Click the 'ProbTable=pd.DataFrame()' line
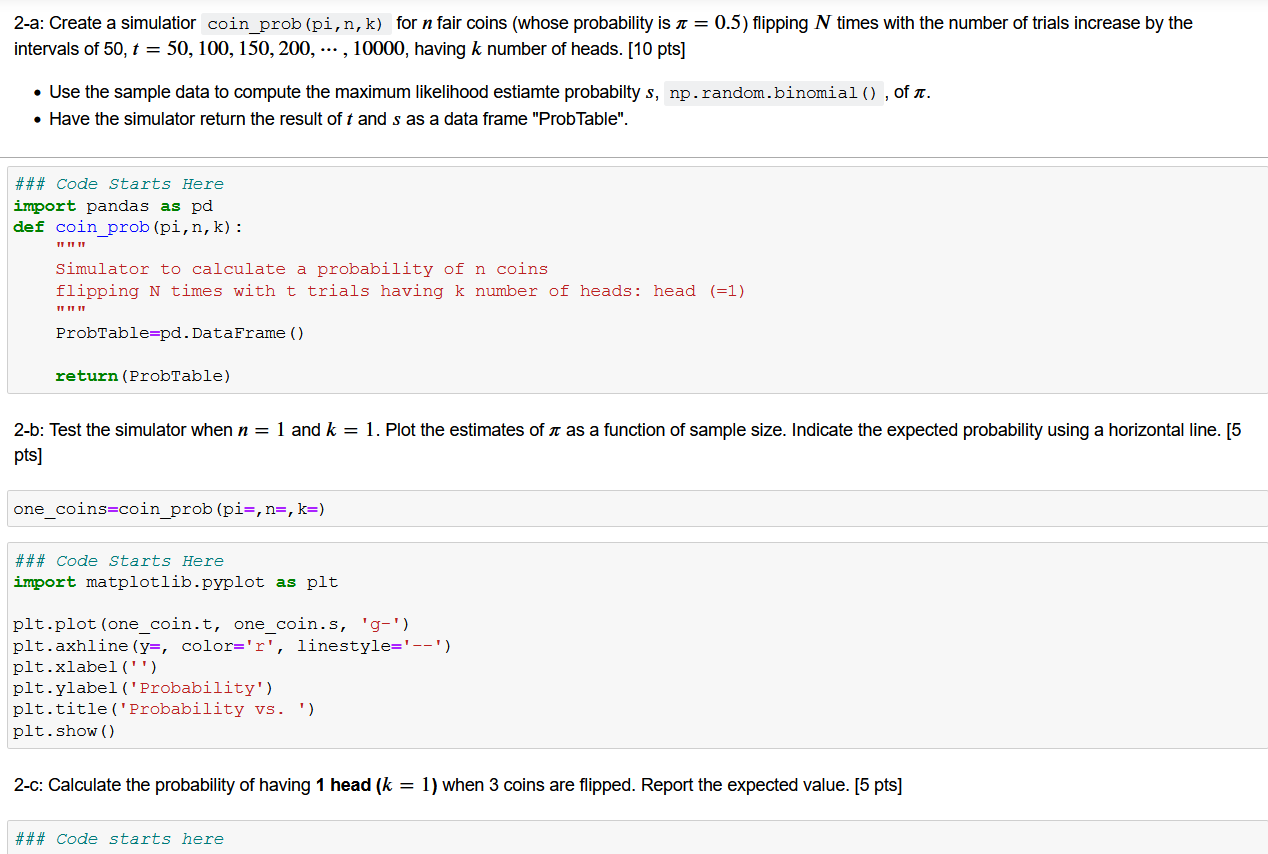This screenshot has width=1268, height=854. 180,333
